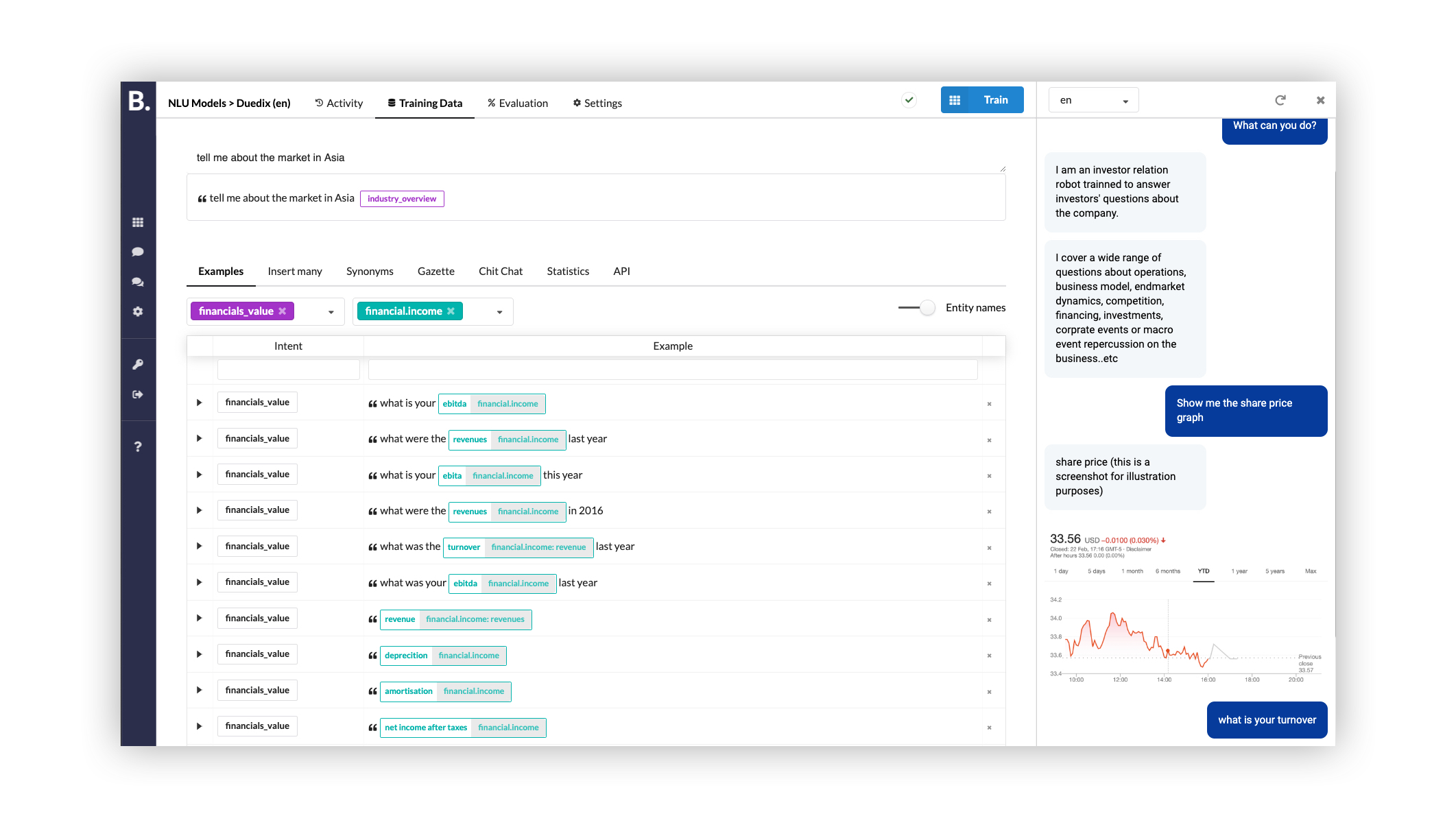Expand the dropdown next to financials_value filter
1456x827 pixels.
[x=329, y=311]
